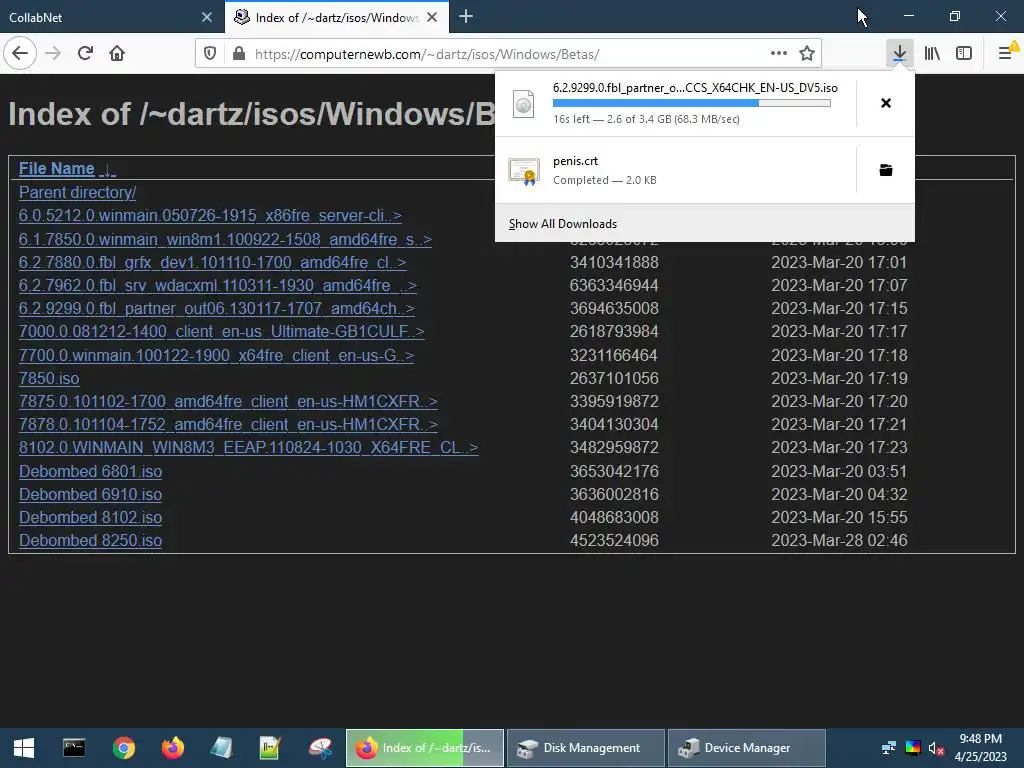Bookmark this page with the star
1024x768 pixels.
point(807,54)
